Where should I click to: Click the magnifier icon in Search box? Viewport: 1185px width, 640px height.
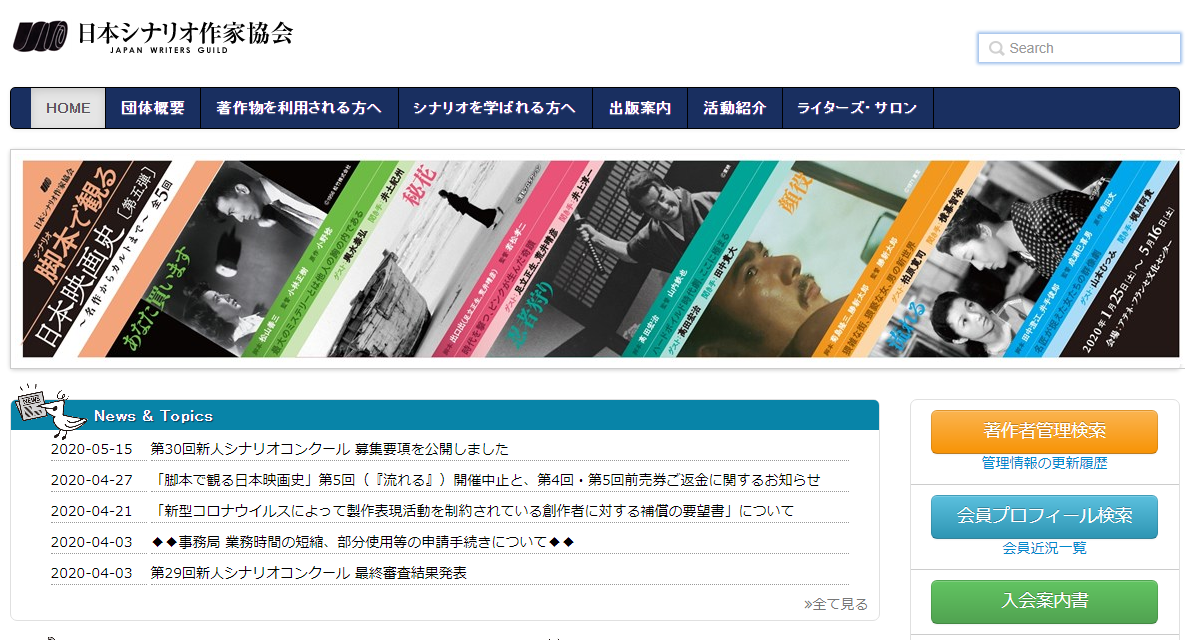coord(996,48)
